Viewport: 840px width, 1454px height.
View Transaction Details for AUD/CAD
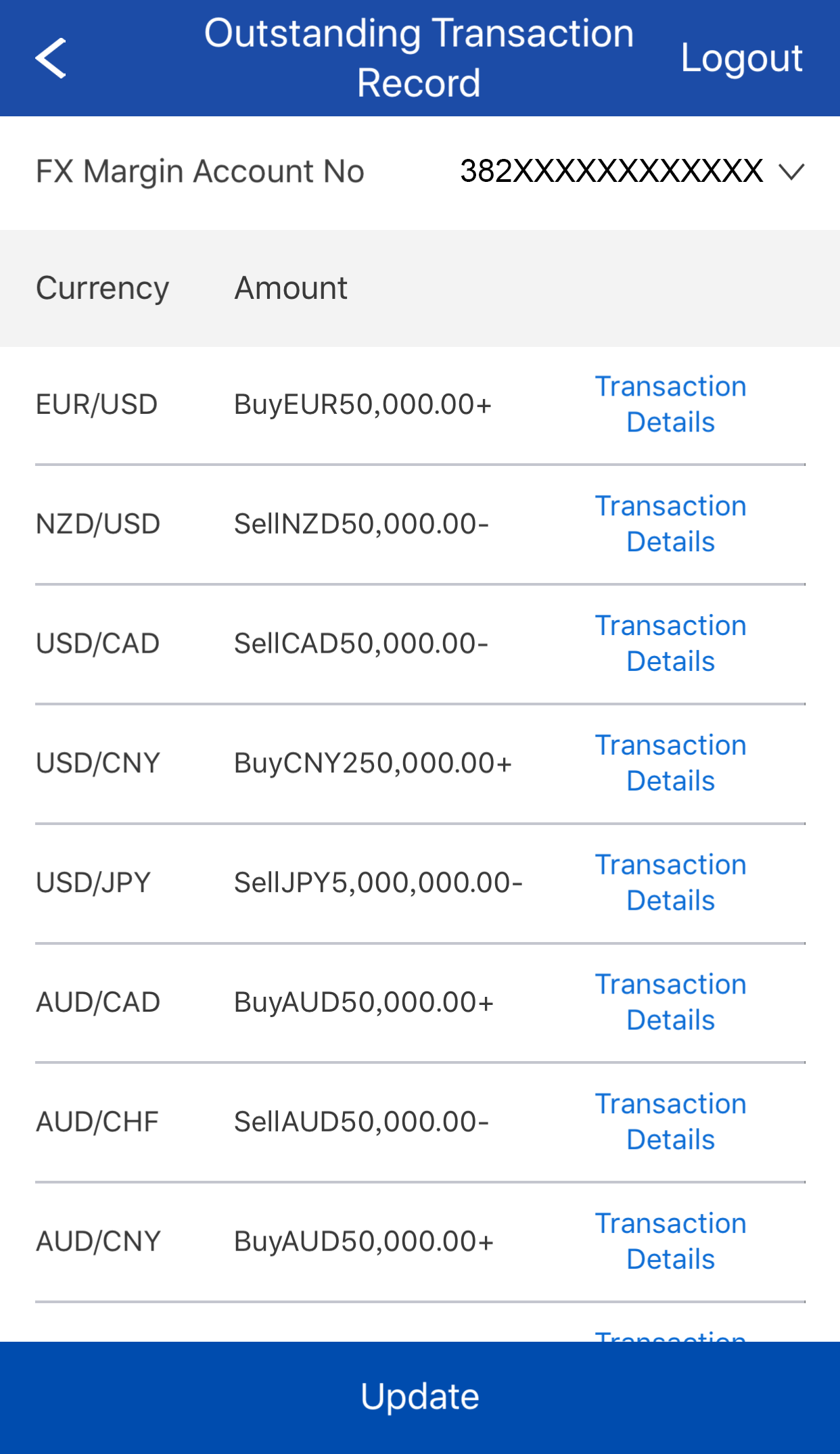pyautogui.click(x=670, y=1002)
